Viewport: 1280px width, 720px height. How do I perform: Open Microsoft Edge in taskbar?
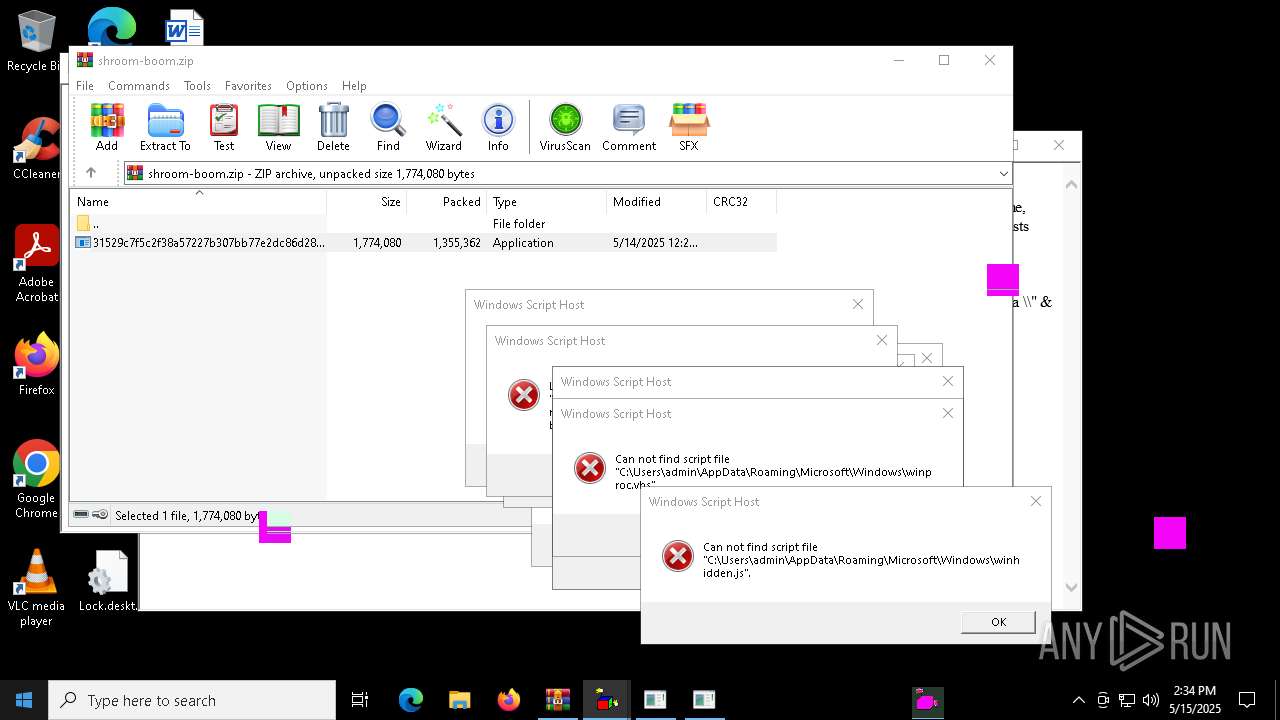point(411,700)
